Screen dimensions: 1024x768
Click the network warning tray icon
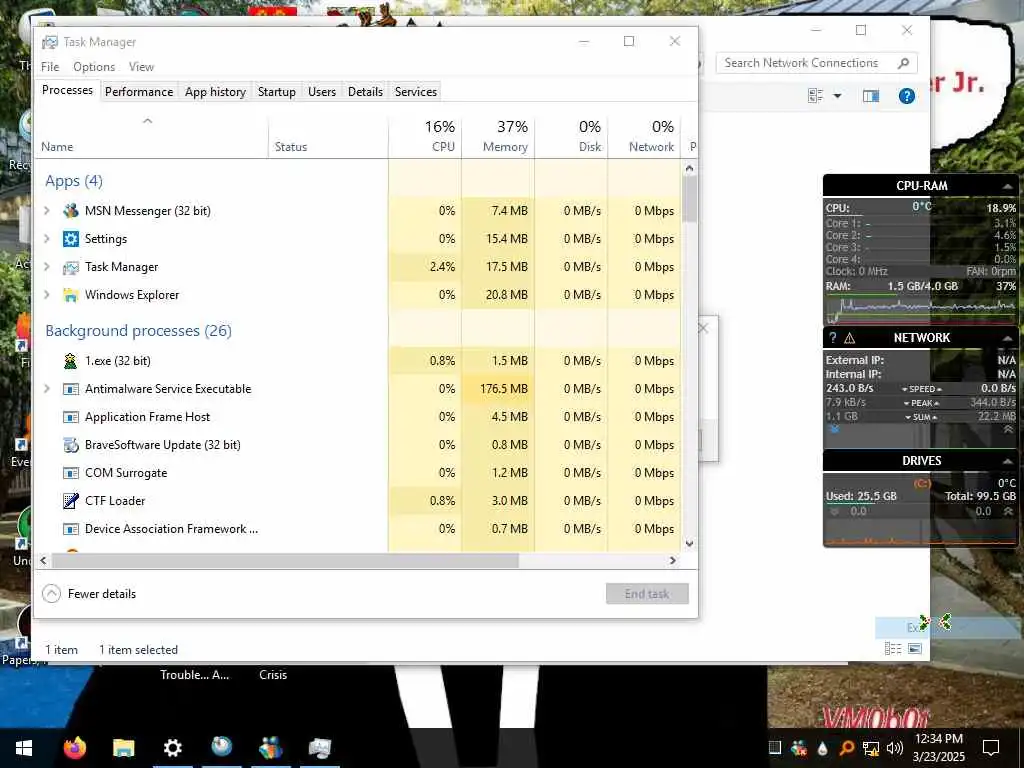click(871, 748)
